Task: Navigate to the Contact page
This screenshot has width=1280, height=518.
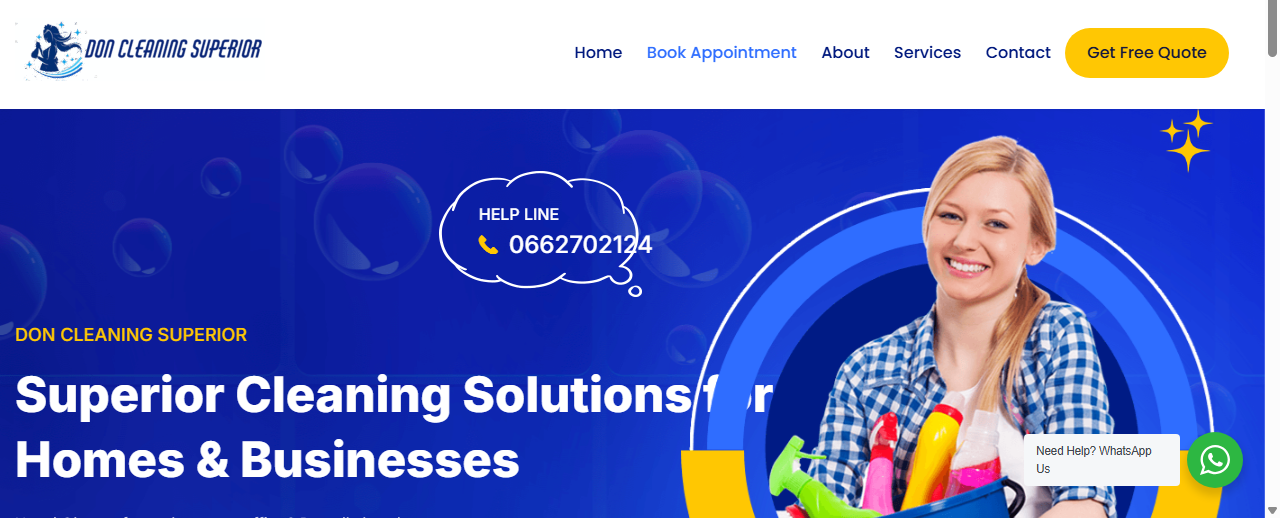Action: (x=1018, y=53)
